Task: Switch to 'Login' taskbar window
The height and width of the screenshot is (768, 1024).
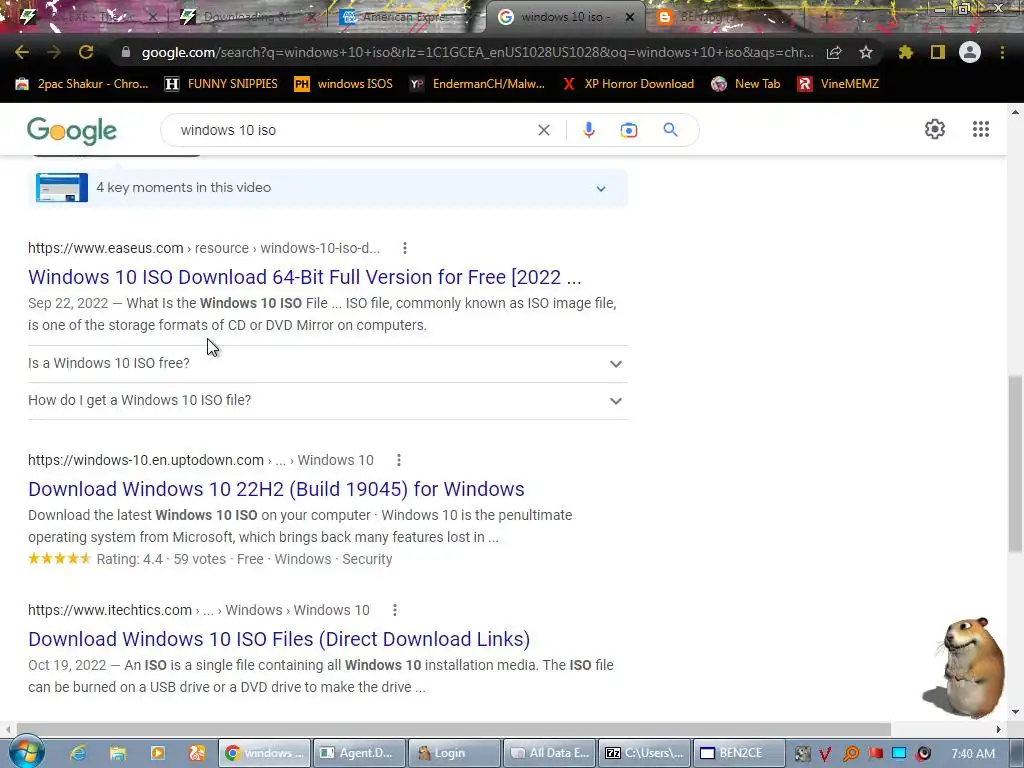Action: 454,753
